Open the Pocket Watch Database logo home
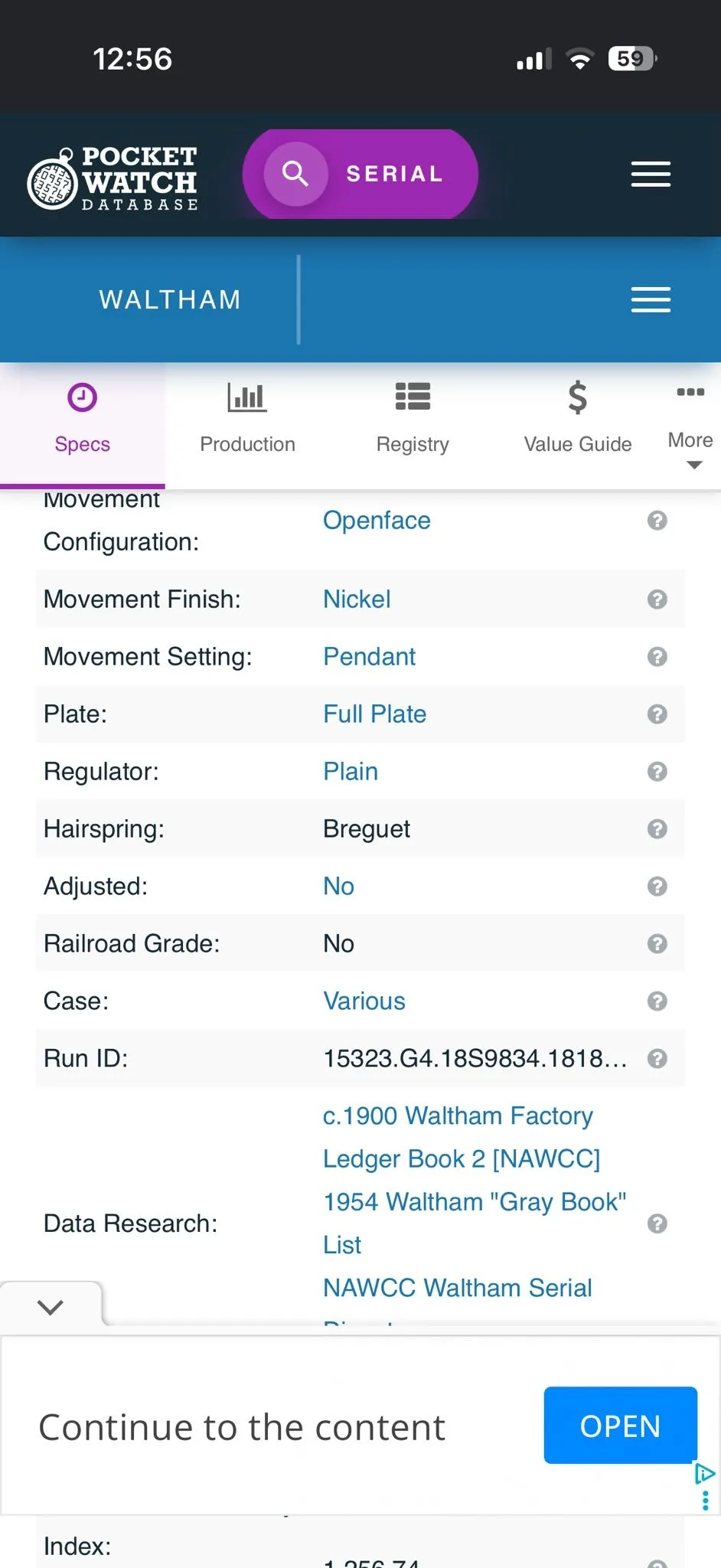 [113, 178]
